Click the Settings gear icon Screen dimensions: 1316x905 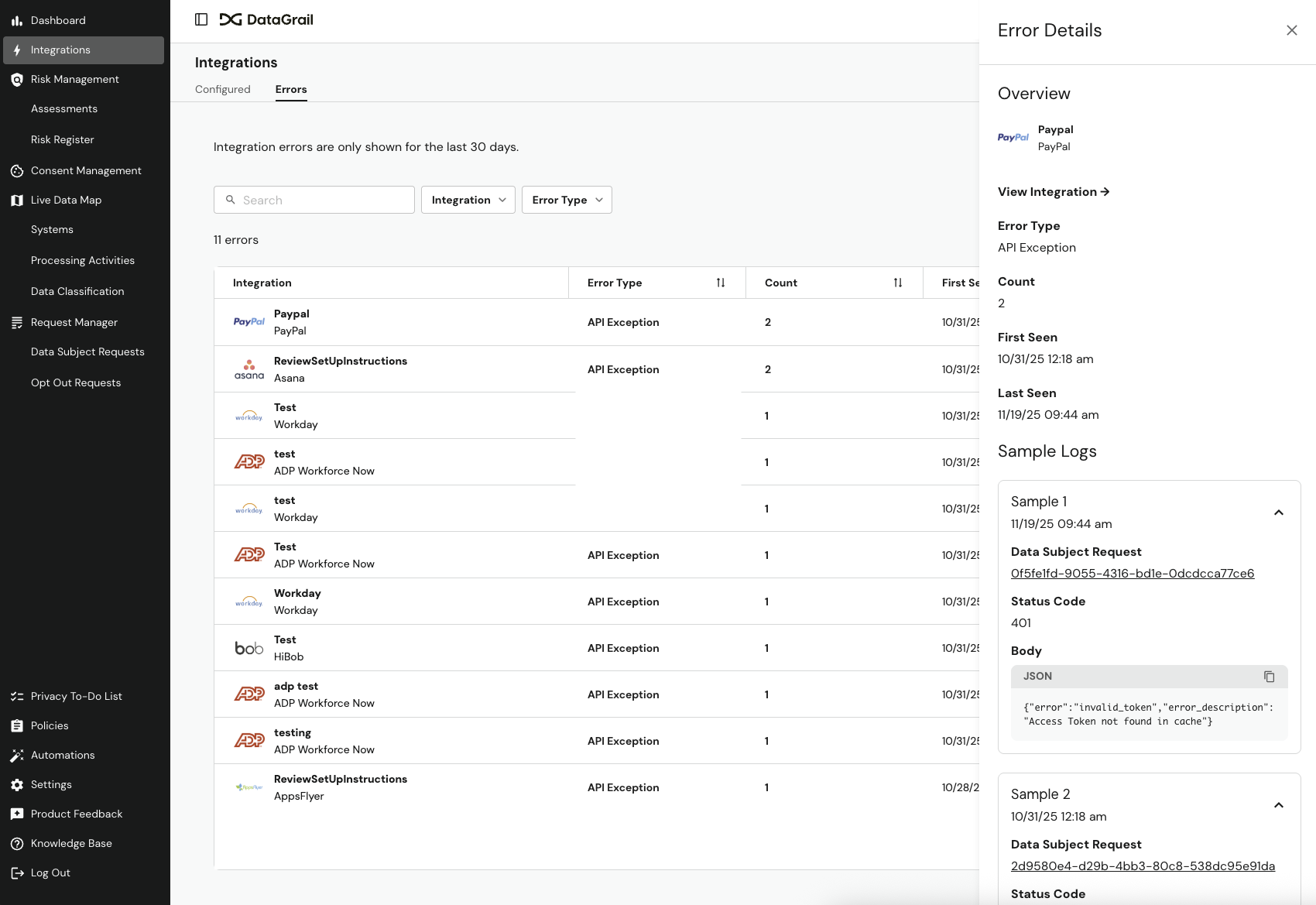(x=16, y=785)
